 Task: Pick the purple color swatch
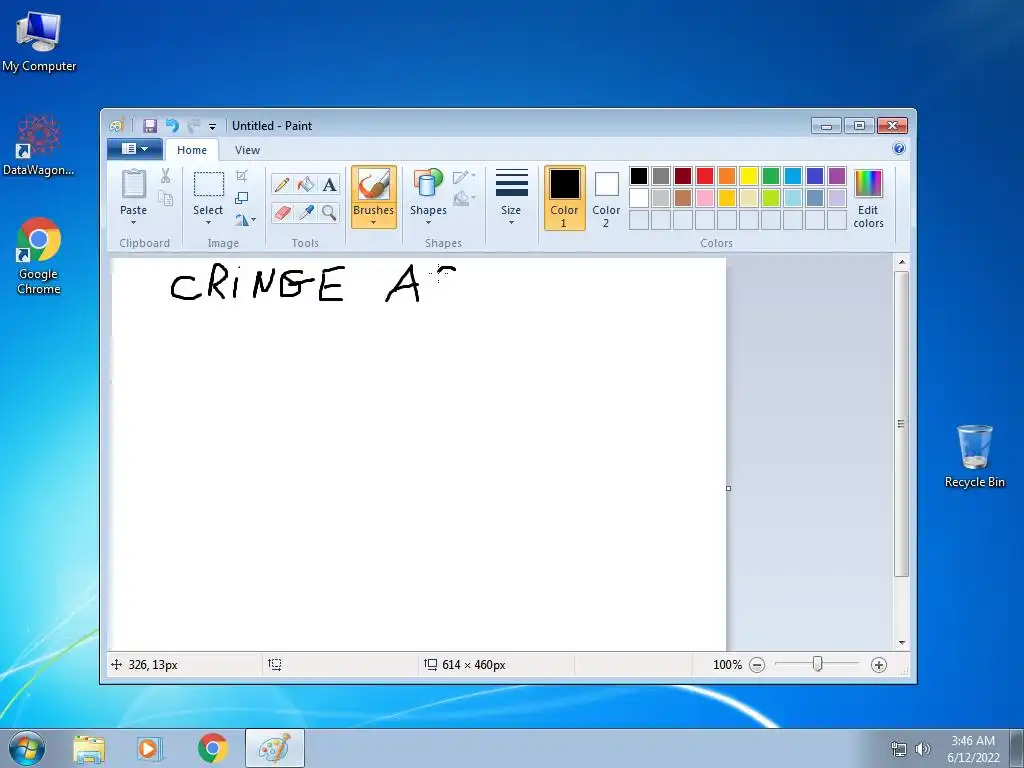(837, 176)
